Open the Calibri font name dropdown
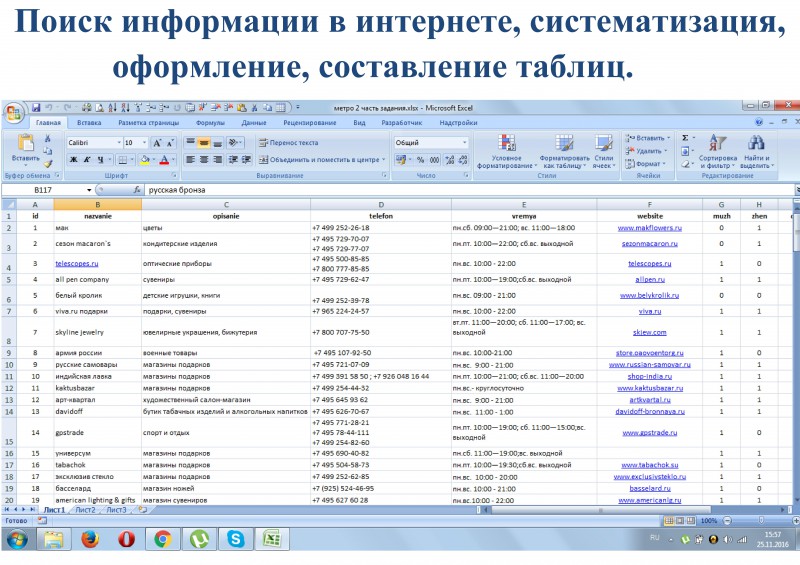The image size is (800, 565). [119, 143]
